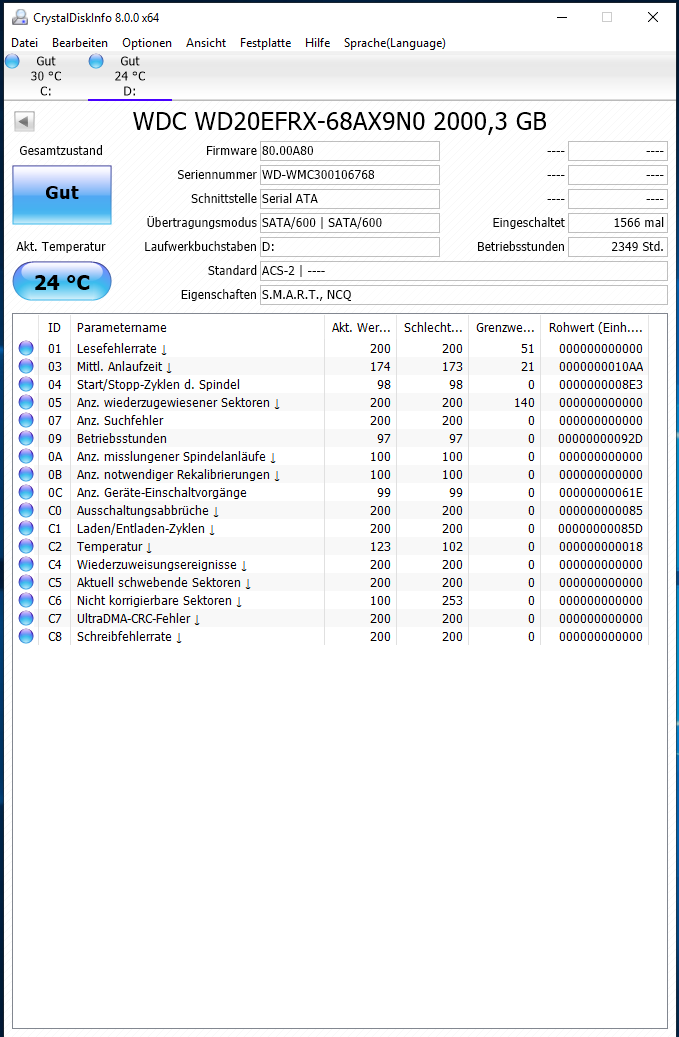Click the Eingeschaltet value 1566 mal
This screenshot has width=679, height=1037.
[x=618, y=223]
